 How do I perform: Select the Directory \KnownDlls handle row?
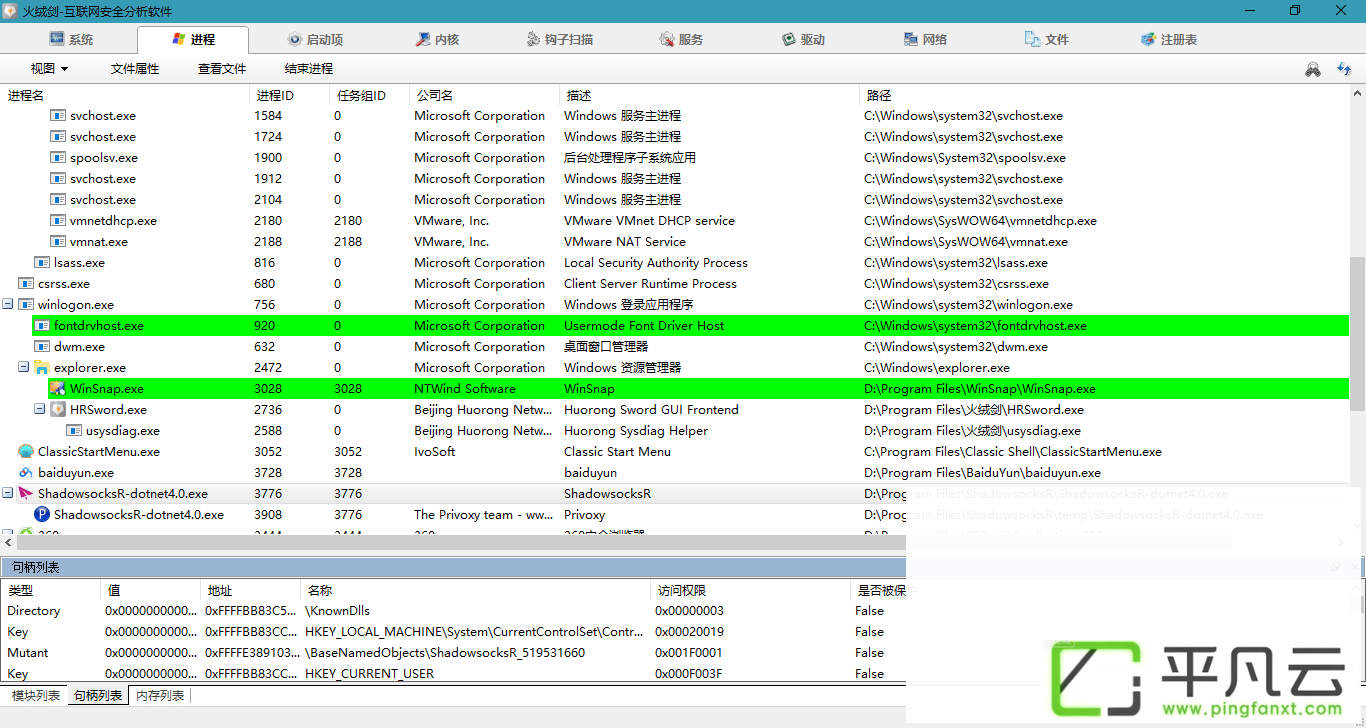point(453,610)
